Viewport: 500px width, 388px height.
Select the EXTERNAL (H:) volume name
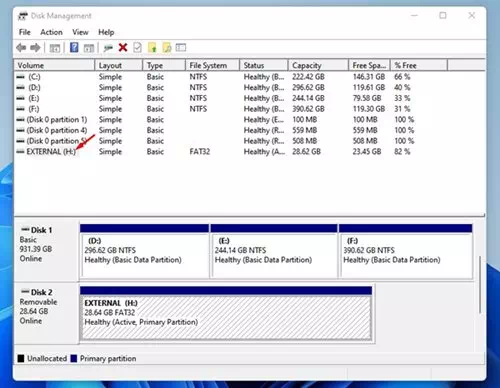click(51, 151)
